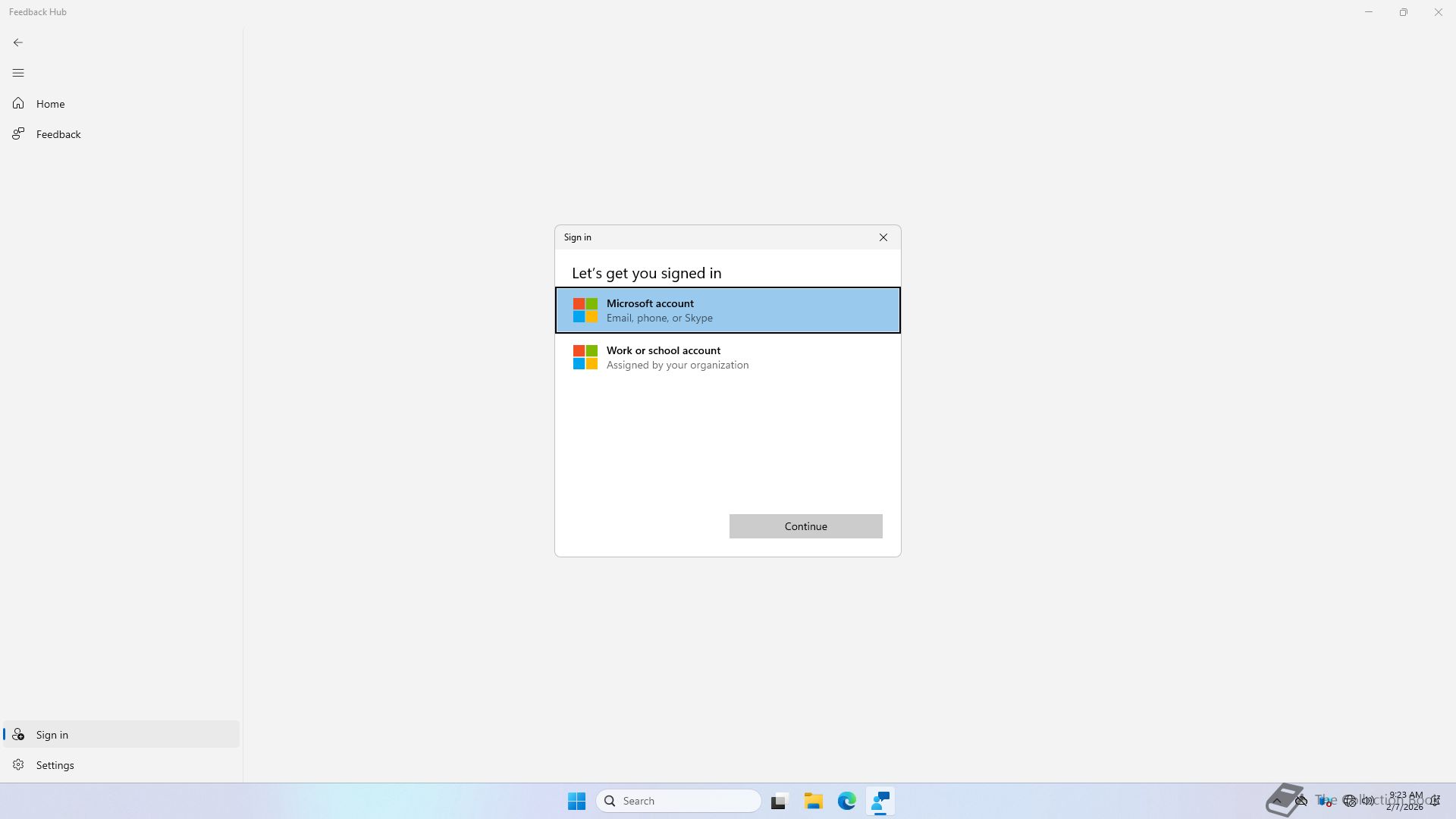Viewport: 1456px width, 819px height.
Task: Open Task View from taskbar
Action: pos(779,801)
